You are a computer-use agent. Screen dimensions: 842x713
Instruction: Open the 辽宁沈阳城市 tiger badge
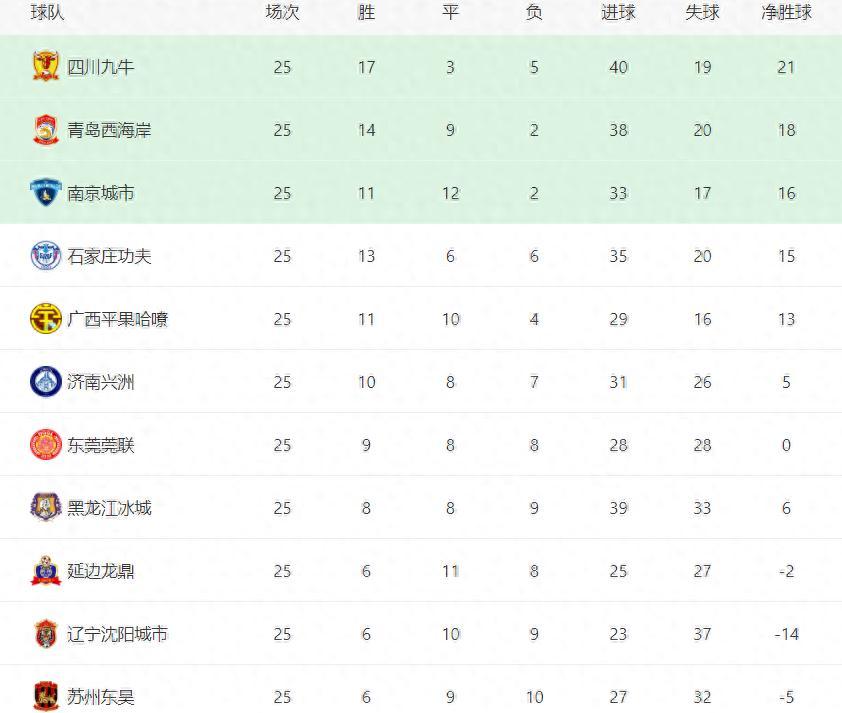tap(46, 634)
